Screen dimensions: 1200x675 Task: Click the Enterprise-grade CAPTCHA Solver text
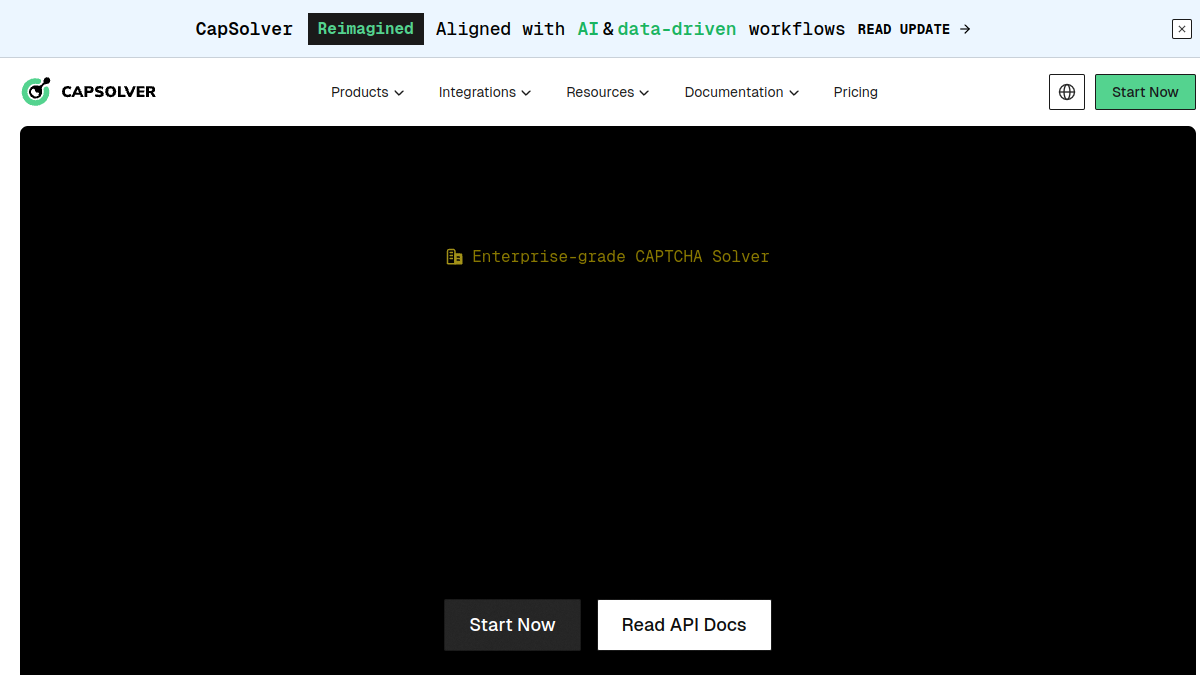pyautogui.click(x=621, y=257)
